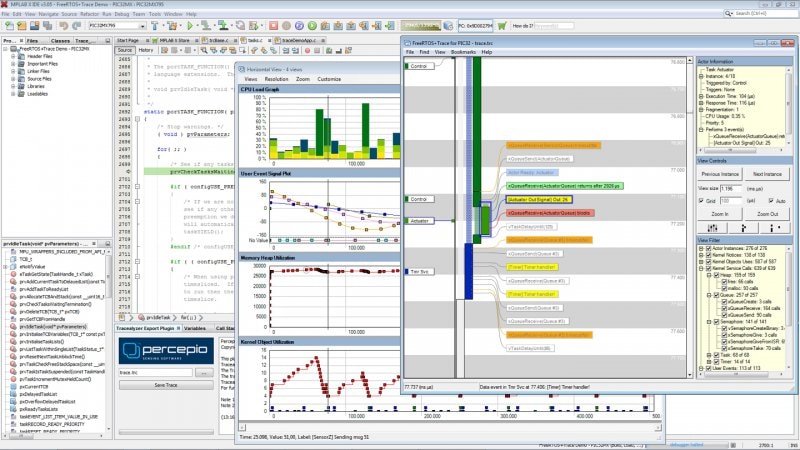Click the blue cube icon beside PC field
800x450 pixels.
click(448, 26)
